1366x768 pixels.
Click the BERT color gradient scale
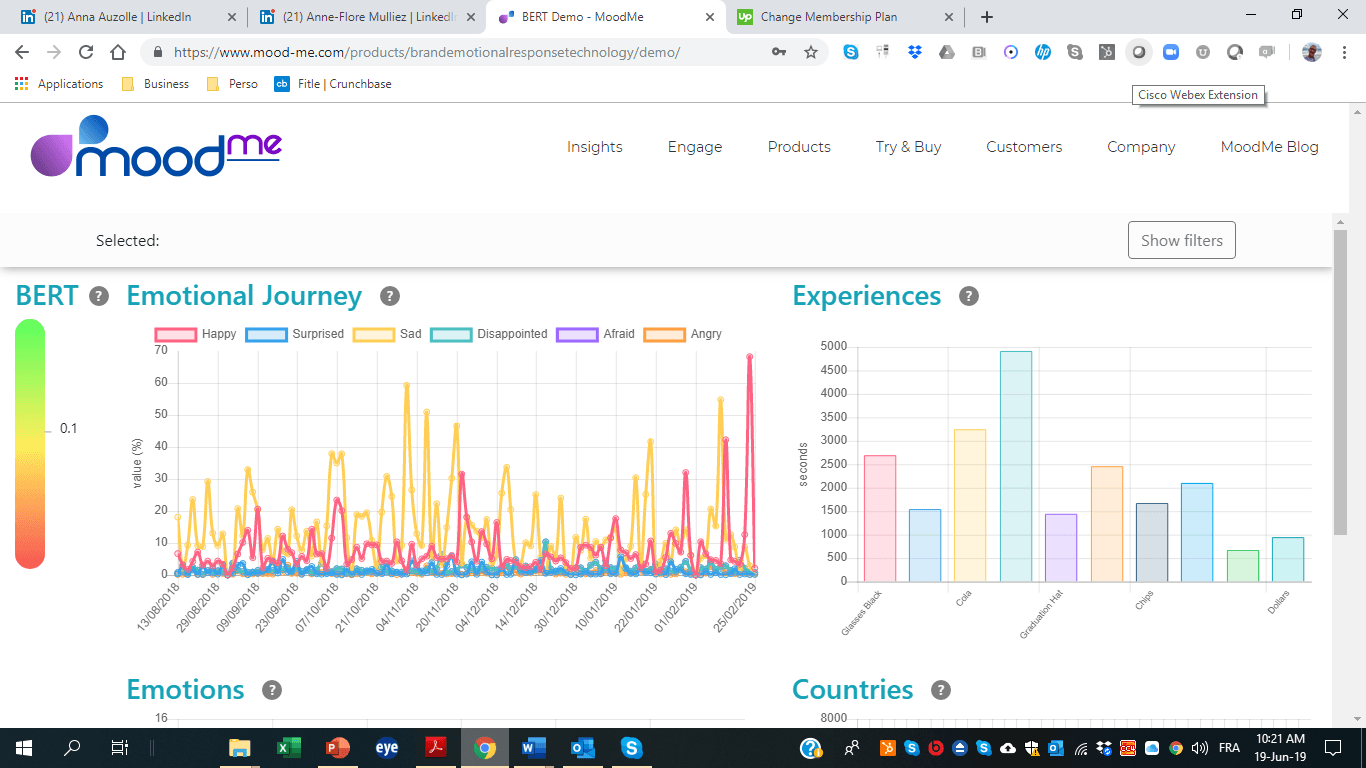pos(30,444)
